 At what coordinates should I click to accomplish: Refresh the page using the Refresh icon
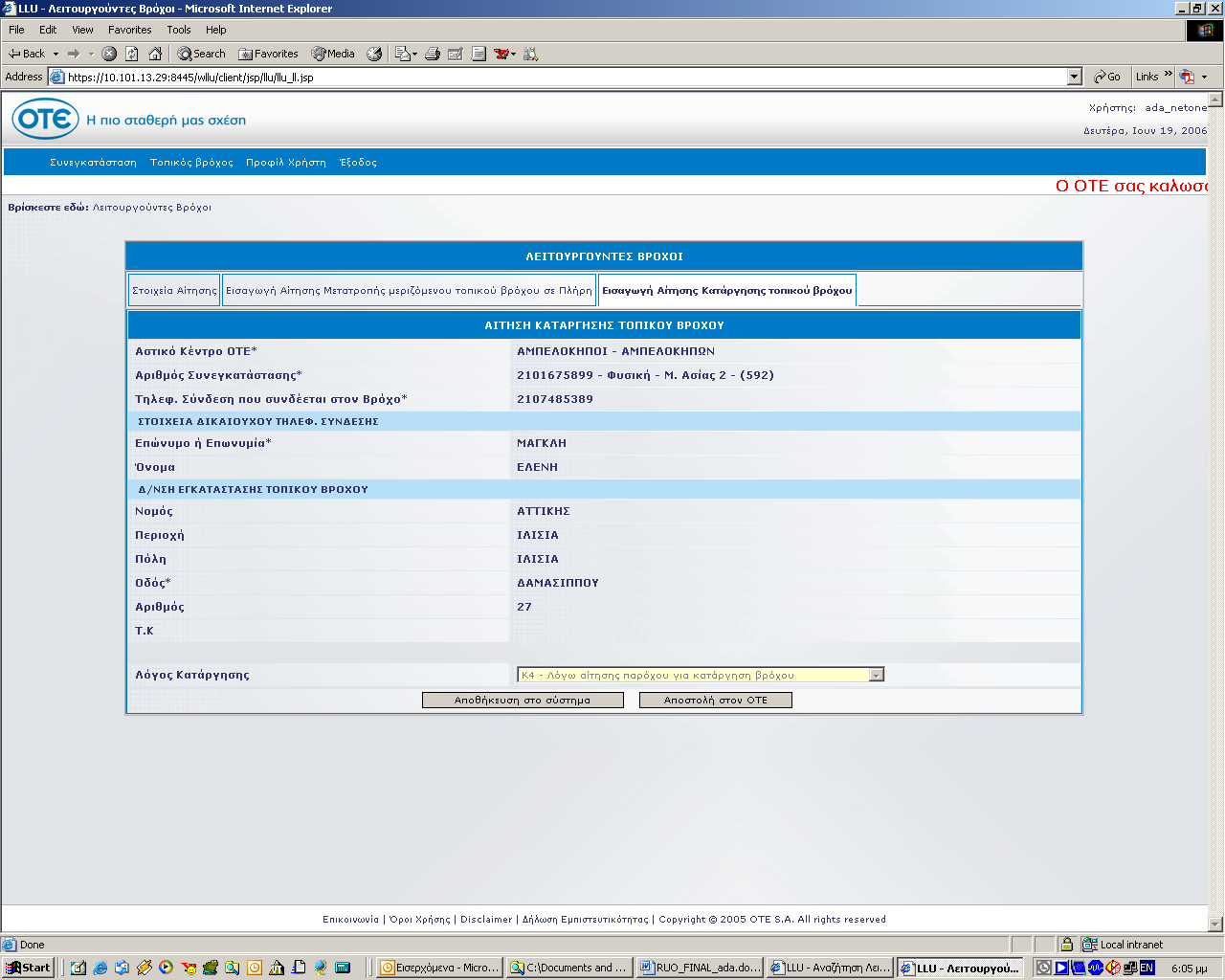click(x=132, y=54)
